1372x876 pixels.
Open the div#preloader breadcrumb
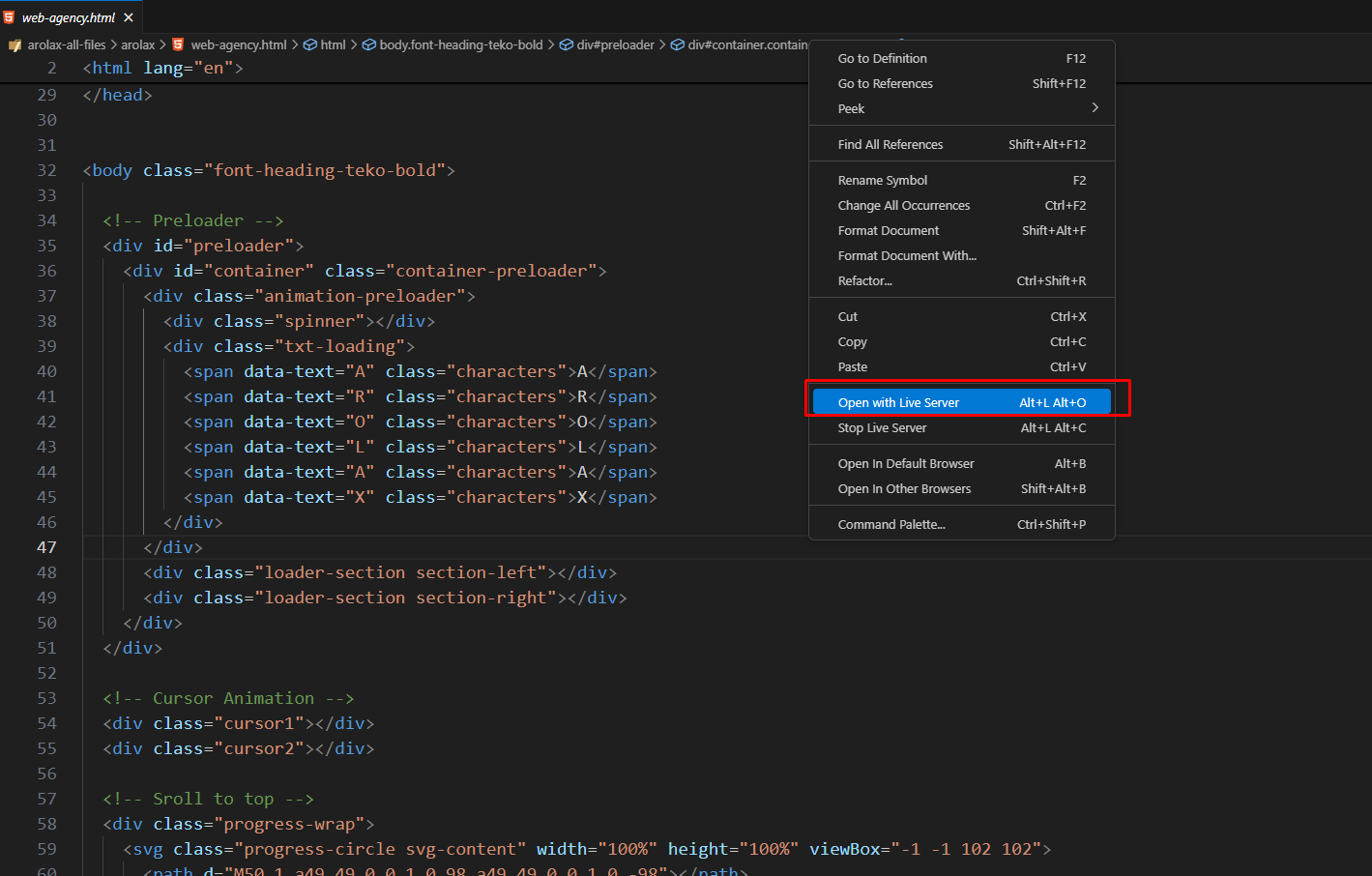(616, 44)
